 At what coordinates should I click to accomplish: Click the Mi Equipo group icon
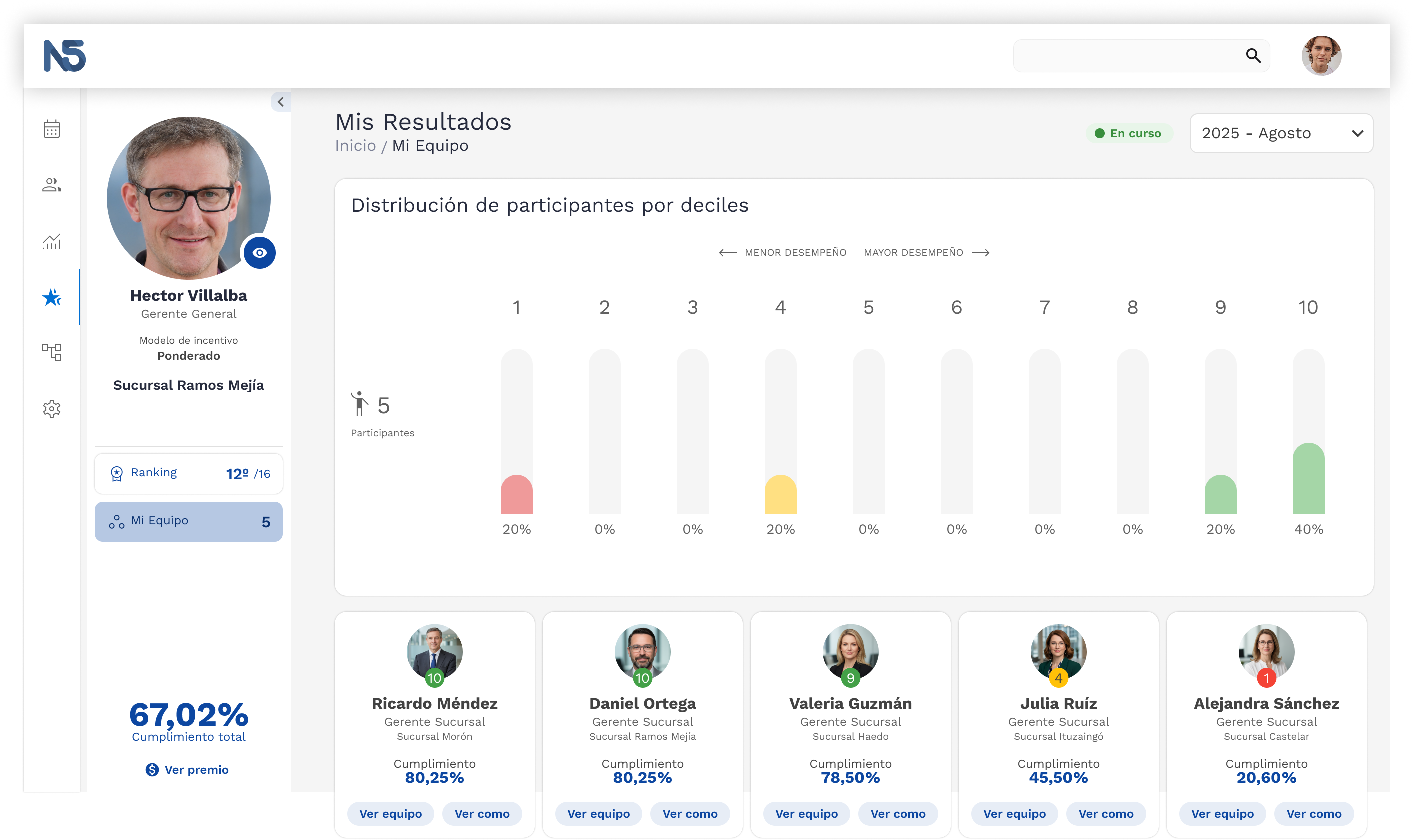pyautogui.click(x=116, y=522)
